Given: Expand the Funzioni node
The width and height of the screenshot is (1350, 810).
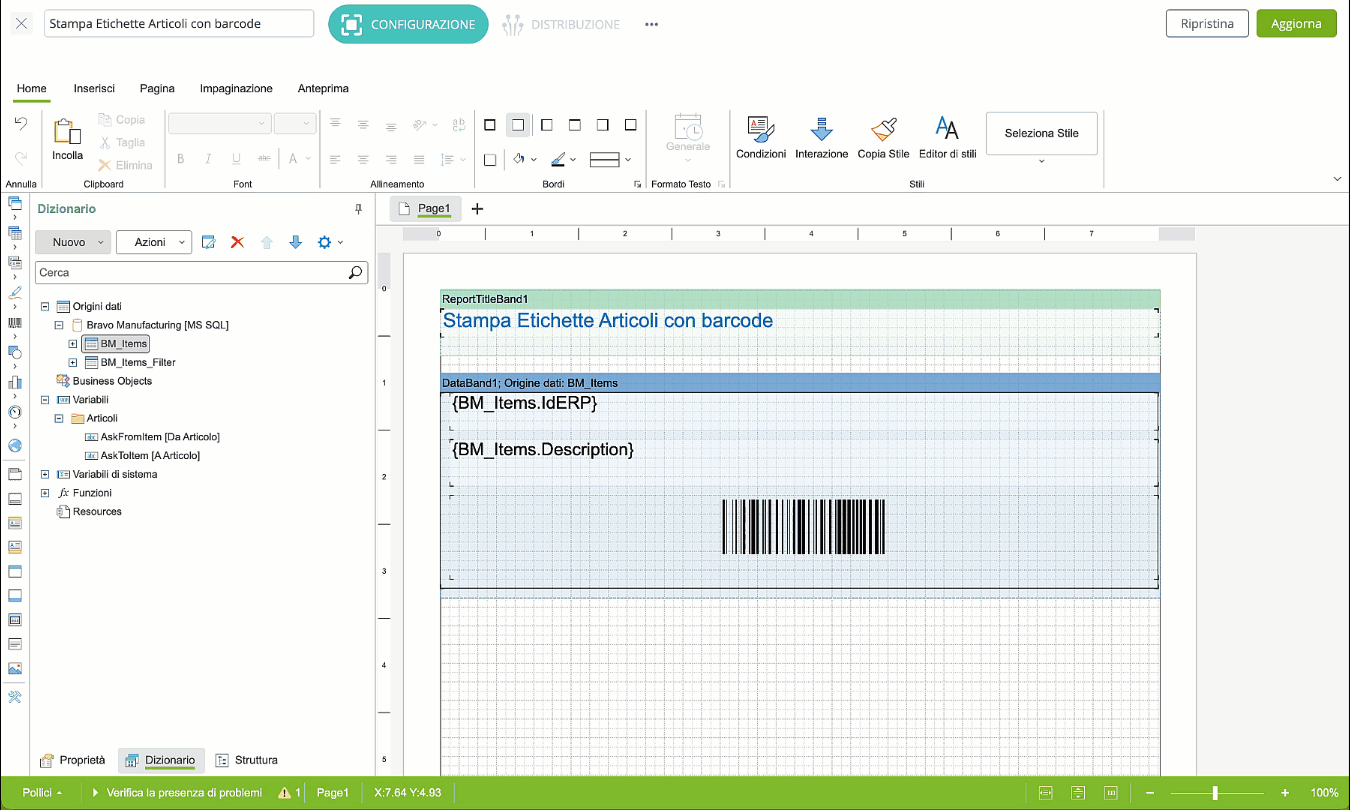Looking at the screenshot, I should [45, 493].
